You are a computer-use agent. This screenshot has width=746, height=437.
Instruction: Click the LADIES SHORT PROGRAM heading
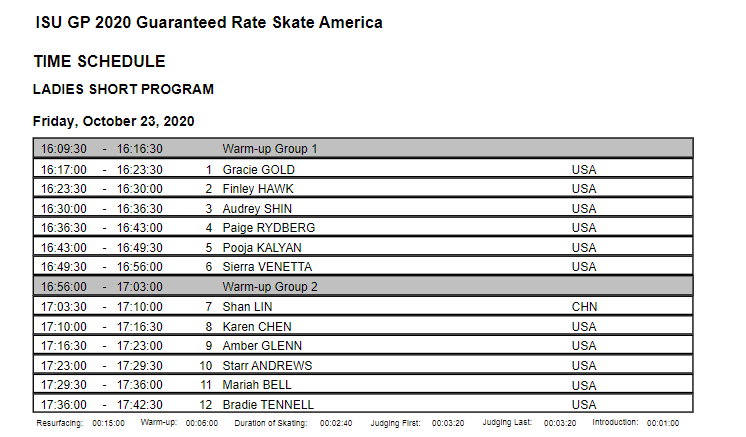point(123,89)
